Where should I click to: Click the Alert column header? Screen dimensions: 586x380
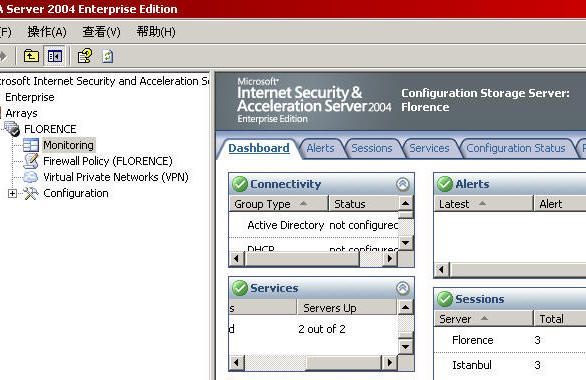pyautogui.click(x=560, y=204)
